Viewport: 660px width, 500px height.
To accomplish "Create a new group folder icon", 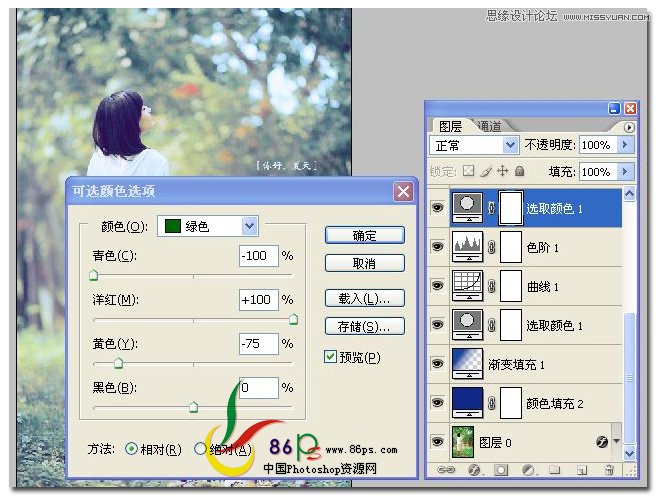I will [555, 470].
